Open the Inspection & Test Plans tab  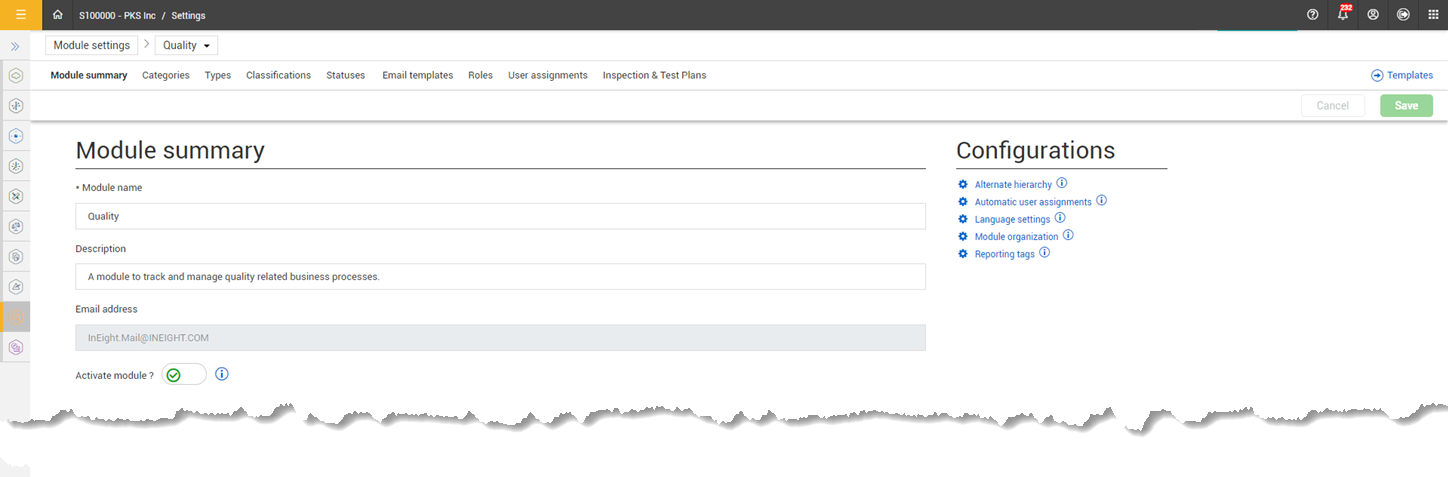pos(654,75)
